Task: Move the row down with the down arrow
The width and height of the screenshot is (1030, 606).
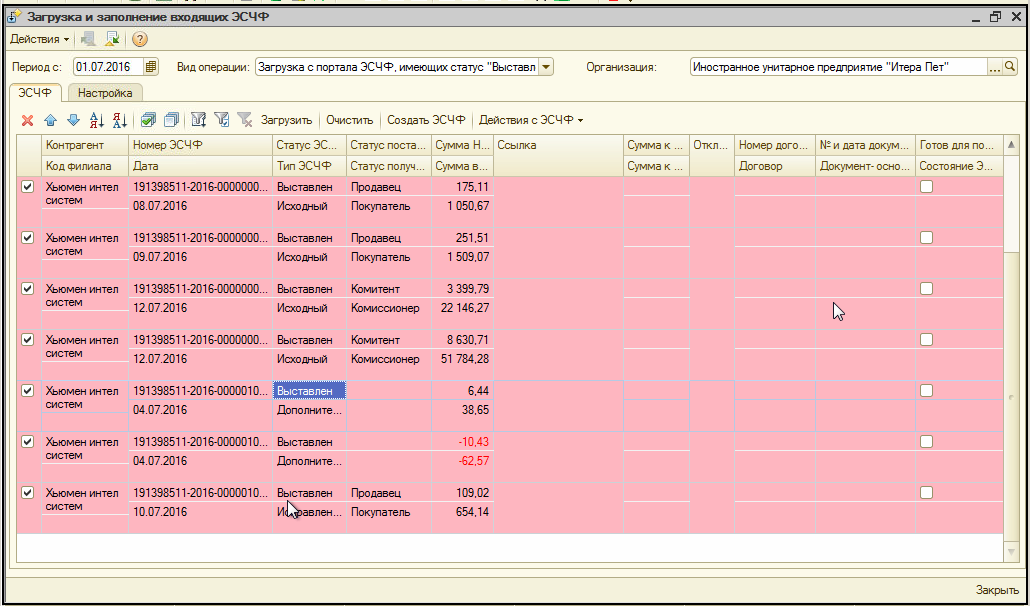Action: 72,120
